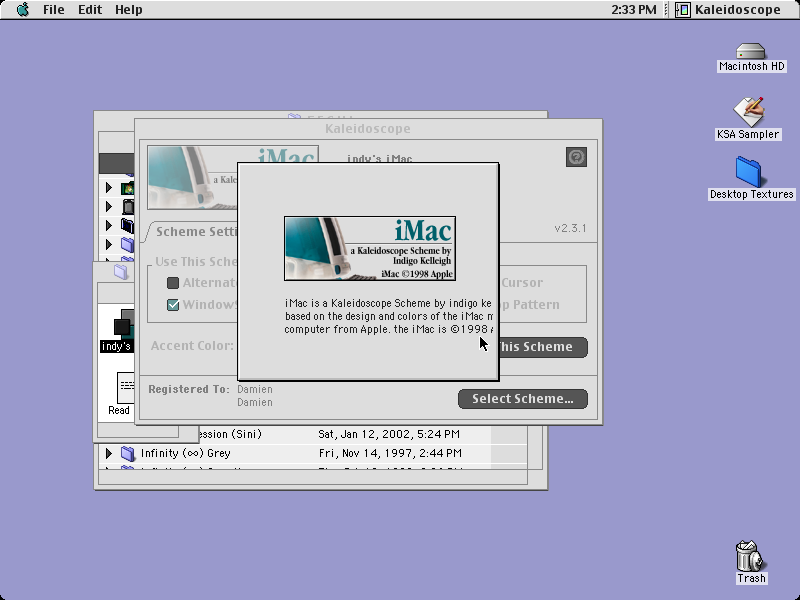Select the dark navy folder icon in Finder list

tap(128, 226)
